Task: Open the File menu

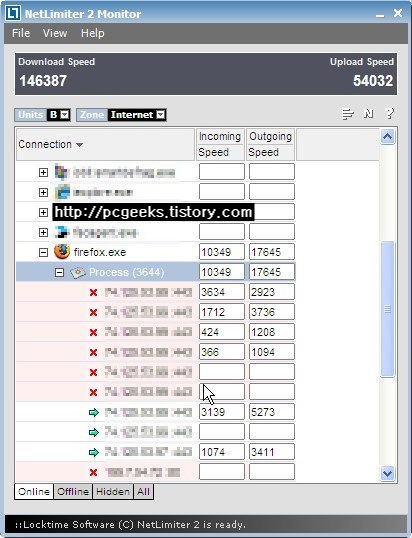Action: pyautogui.click(x=21, y=33)
